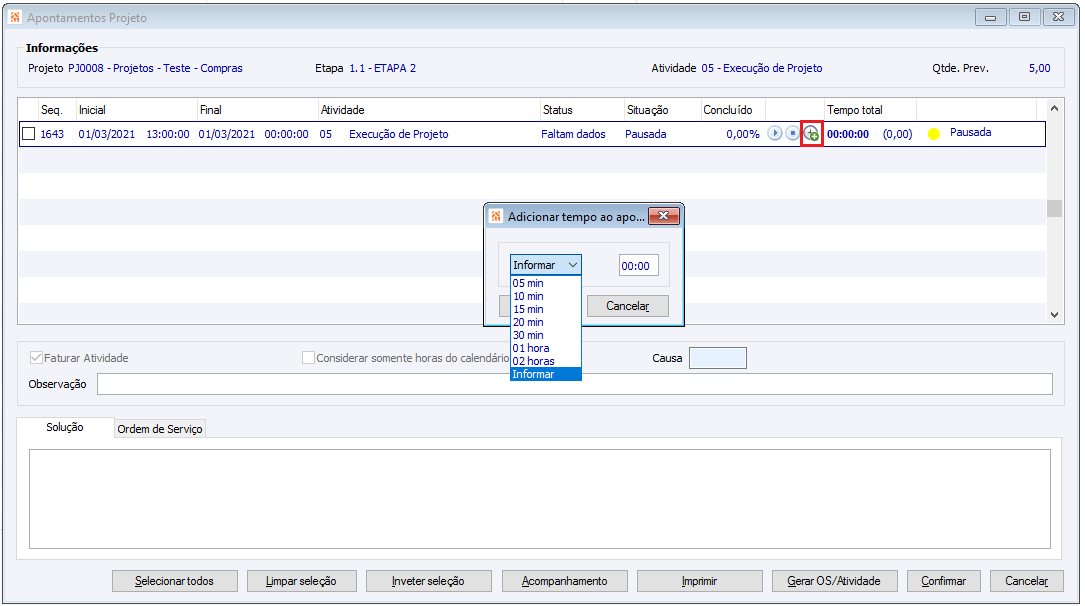Toggle the Faturar Atividade checkbox
This screenshot has width=1085, height=606.
pos(36,358)
